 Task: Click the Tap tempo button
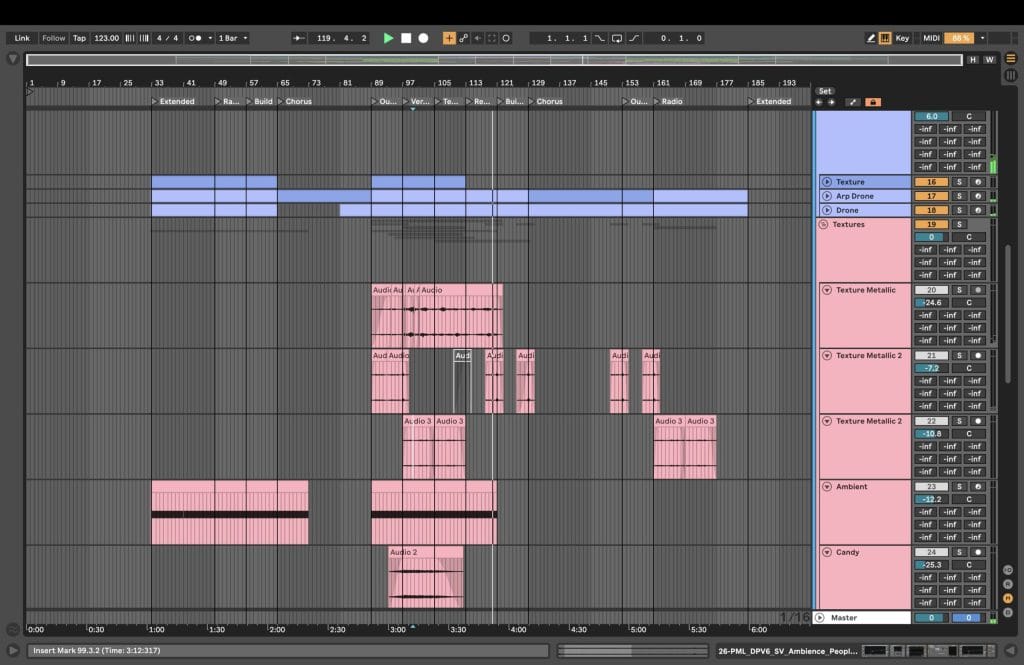coord(79,38)
